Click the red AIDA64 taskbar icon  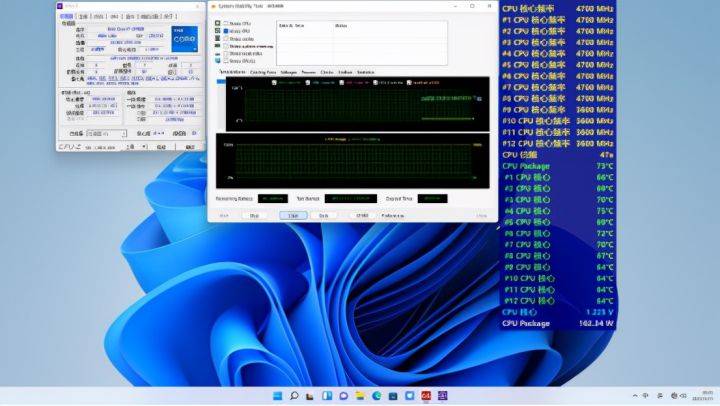(426, 396)
